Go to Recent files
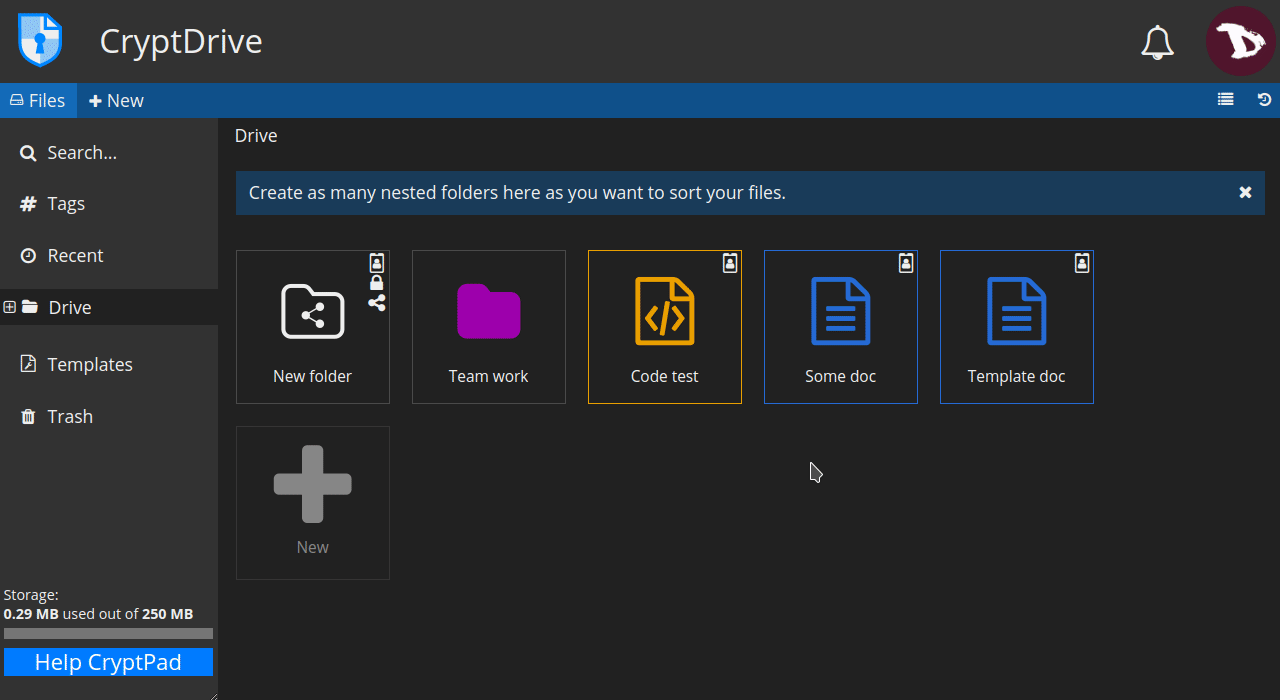 [75, 256]
